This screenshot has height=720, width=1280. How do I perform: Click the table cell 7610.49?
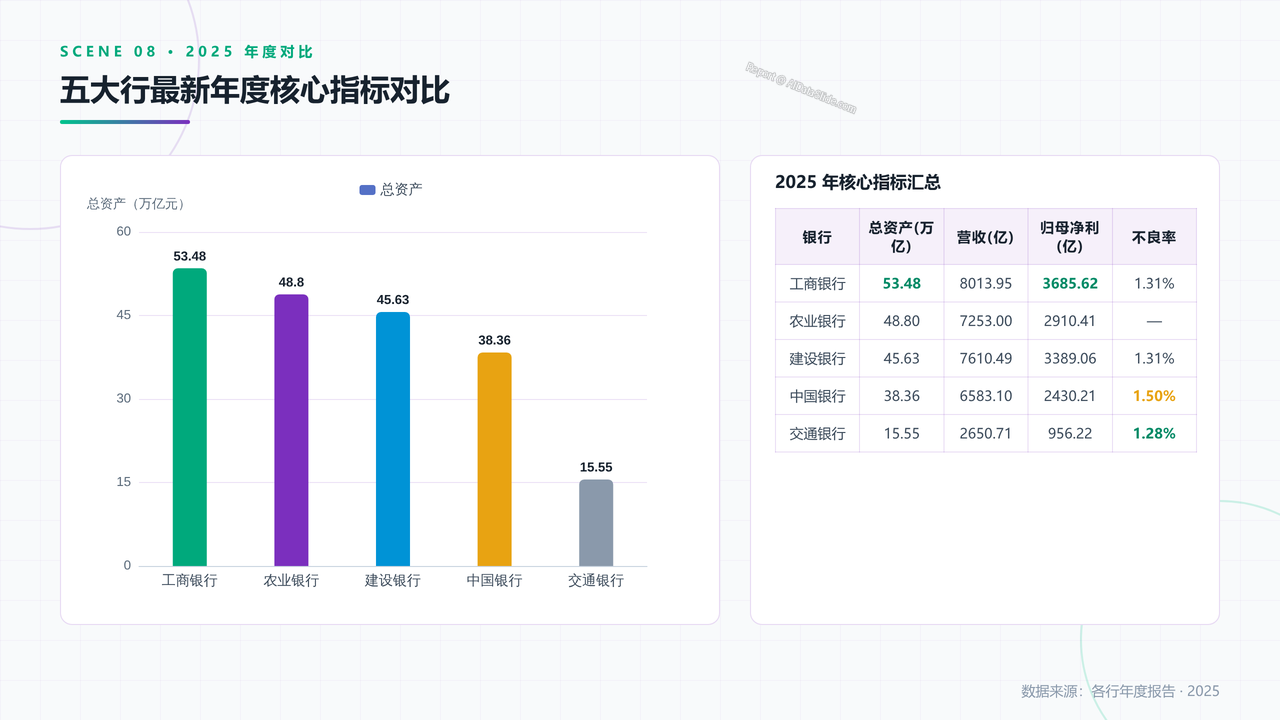[x=986, y=359]
